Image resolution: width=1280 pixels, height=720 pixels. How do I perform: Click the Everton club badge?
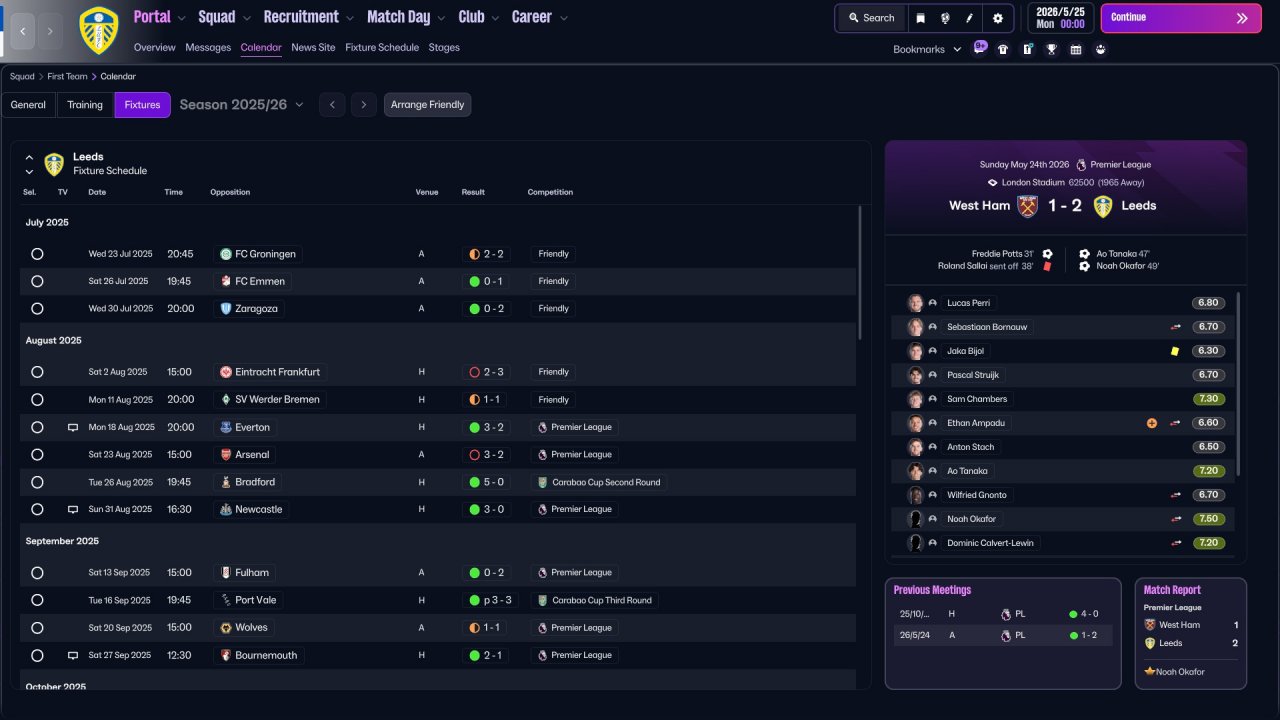(x=226, y=427)
